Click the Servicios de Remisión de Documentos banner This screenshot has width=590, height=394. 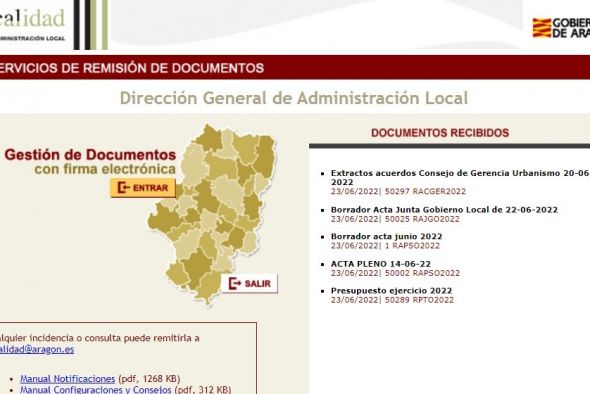(295, 67)
